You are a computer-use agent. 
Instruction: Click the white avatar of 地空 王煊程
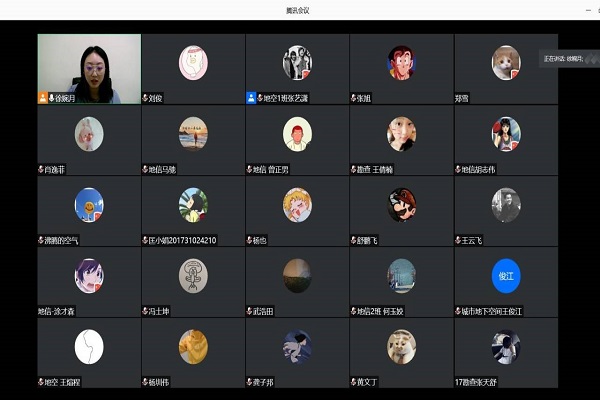(x=89, y=346)
